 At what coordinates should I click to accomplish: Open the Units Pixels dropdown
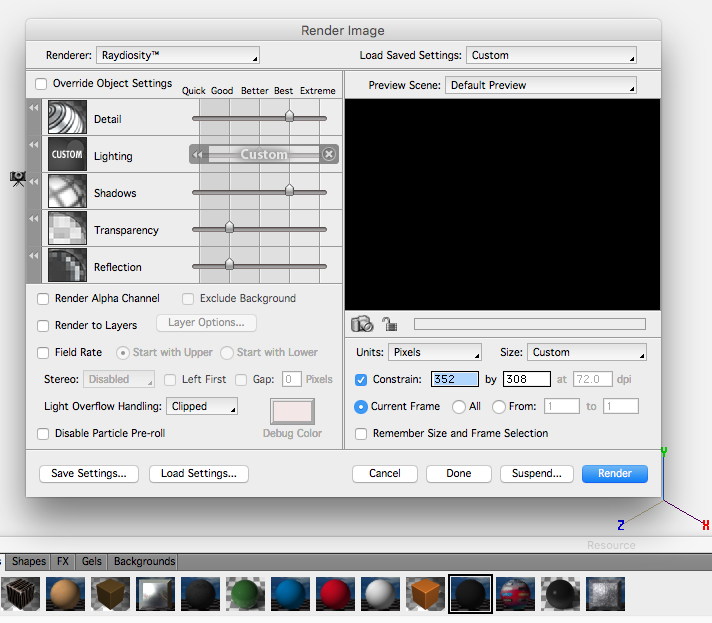point(435,352)
